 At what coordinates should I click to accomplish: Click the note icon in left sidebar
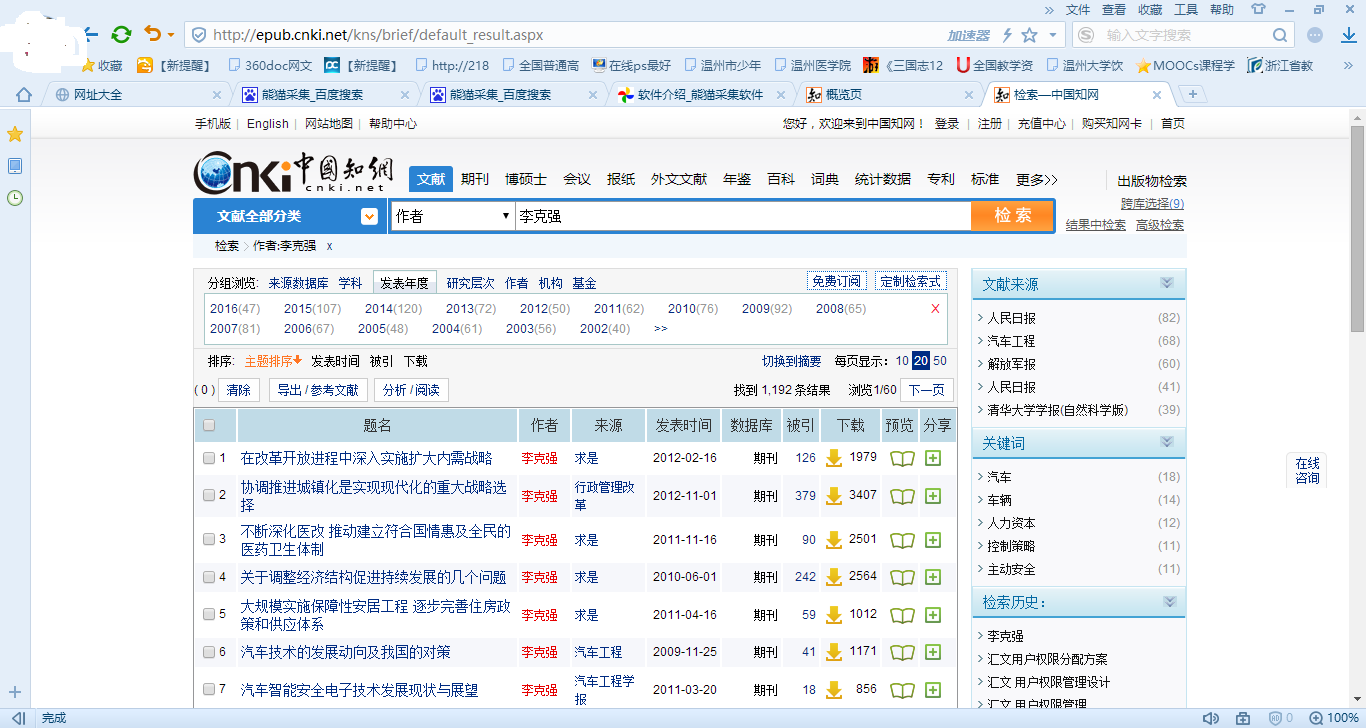(15, 166)
